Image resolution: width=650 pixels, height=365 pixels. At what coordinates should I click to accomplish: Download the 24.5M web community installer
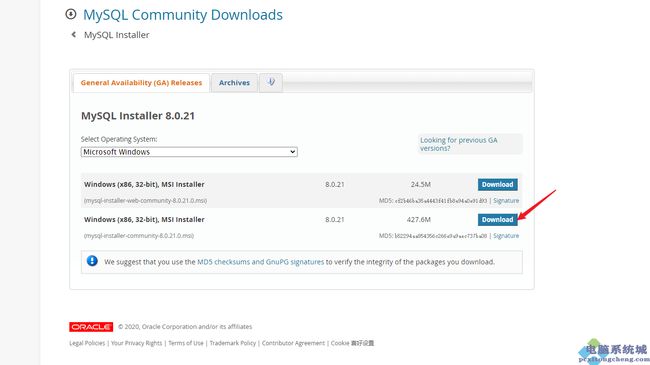coord(497,185)
